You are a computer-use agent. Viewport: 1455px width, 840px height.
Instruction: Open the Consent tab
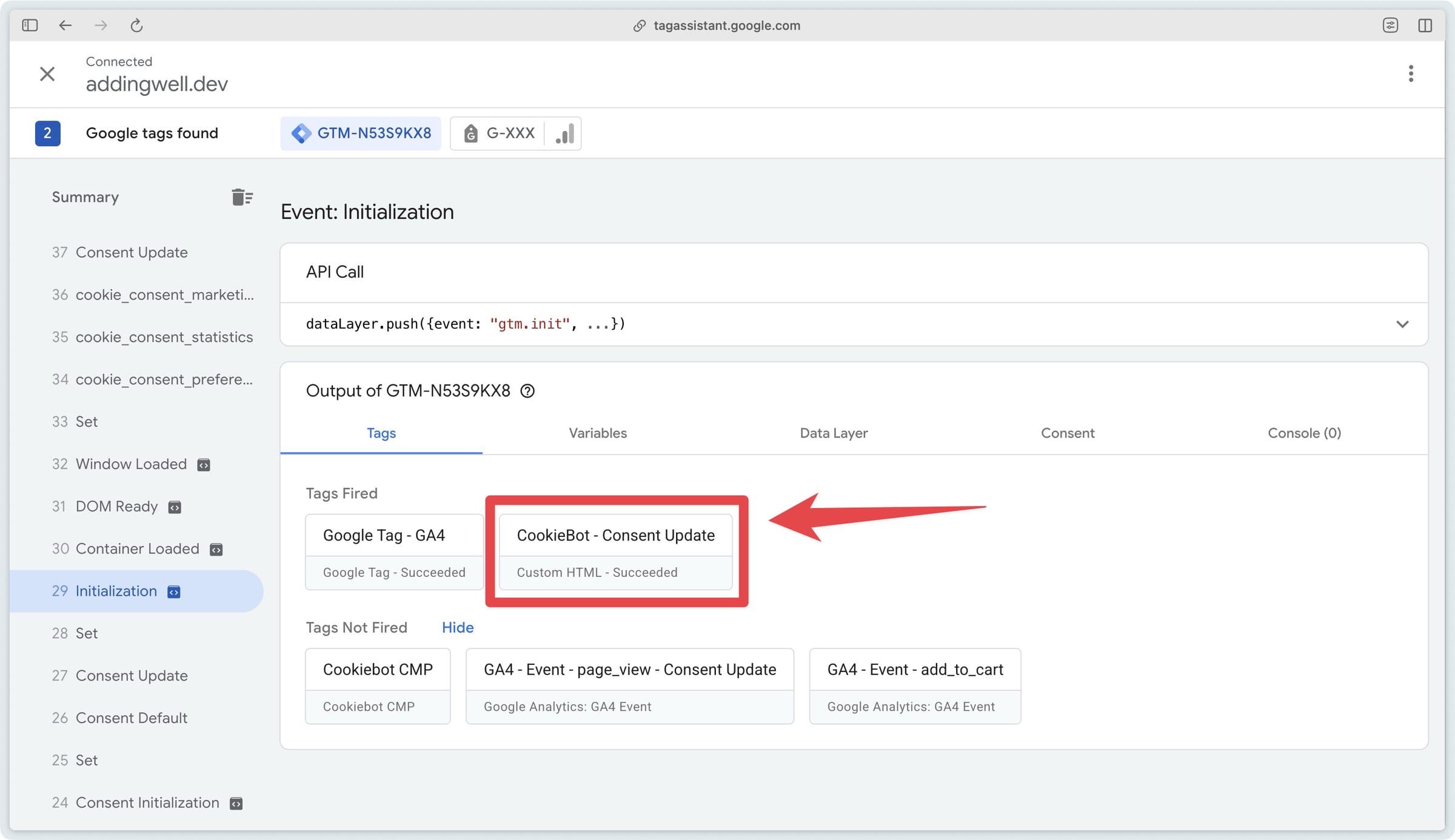click(x=1068, y=433)
